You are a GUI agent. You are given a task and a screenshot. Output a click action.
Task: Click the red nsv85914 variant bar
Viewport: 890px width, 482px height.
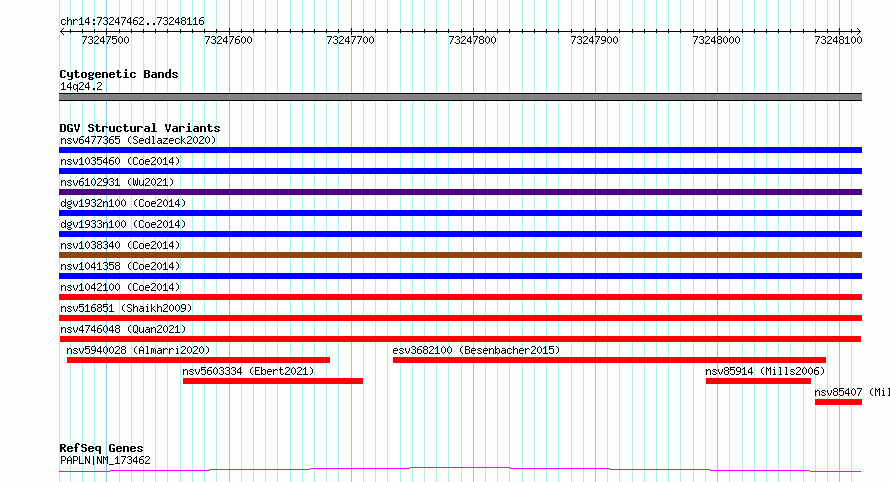point(758,381)
